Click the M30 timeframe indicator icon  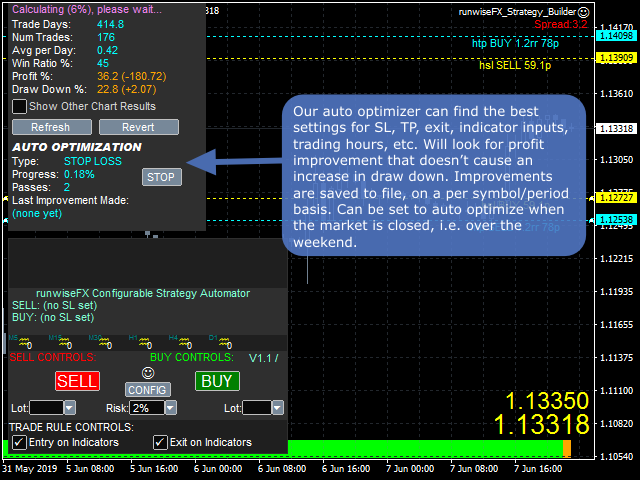[103, 341]
